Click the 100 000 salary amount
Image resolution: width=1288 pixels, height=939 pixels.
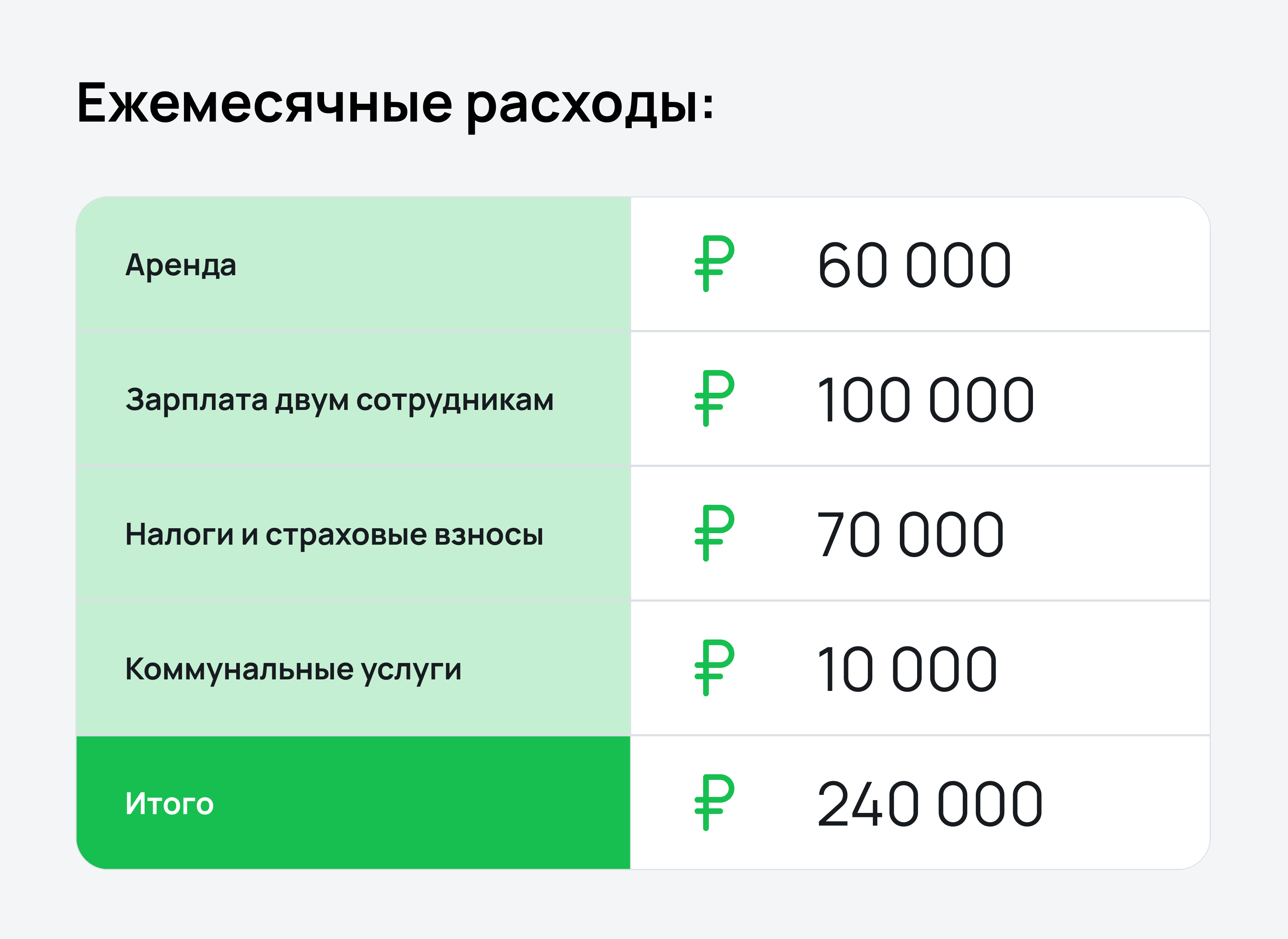click(x=925, y=400)
